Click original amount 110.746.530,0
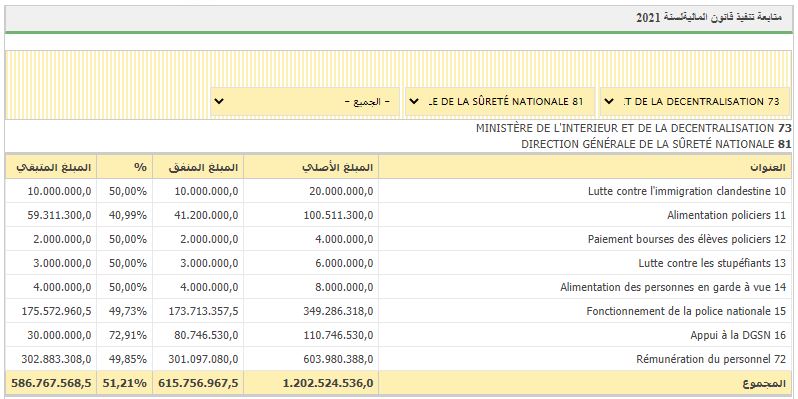798x399 pixels. (338, 335)
